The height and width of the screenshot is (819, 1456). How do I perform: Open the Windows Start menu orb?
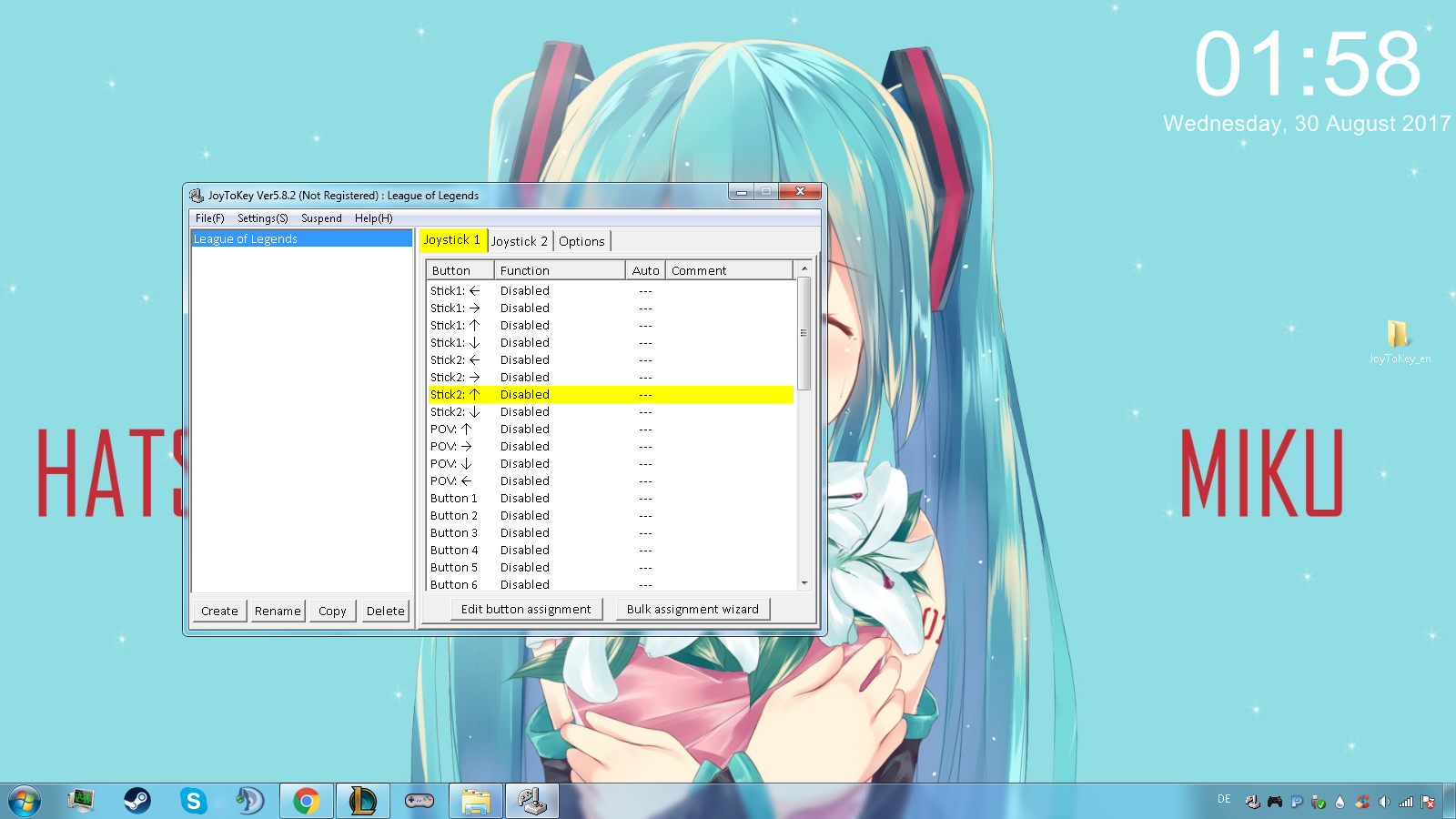[25, 802]
